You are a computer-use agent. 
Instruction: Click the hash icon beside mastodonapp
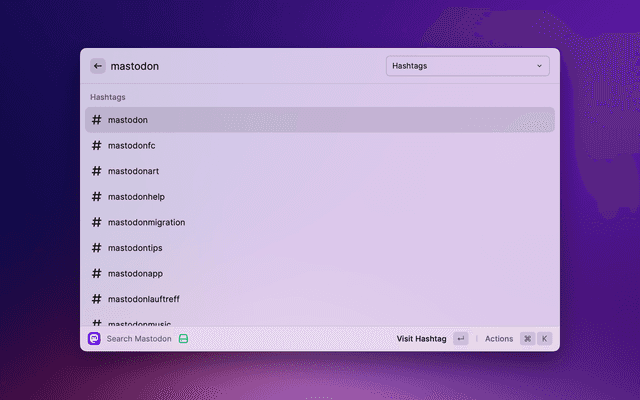coord(97,273)
